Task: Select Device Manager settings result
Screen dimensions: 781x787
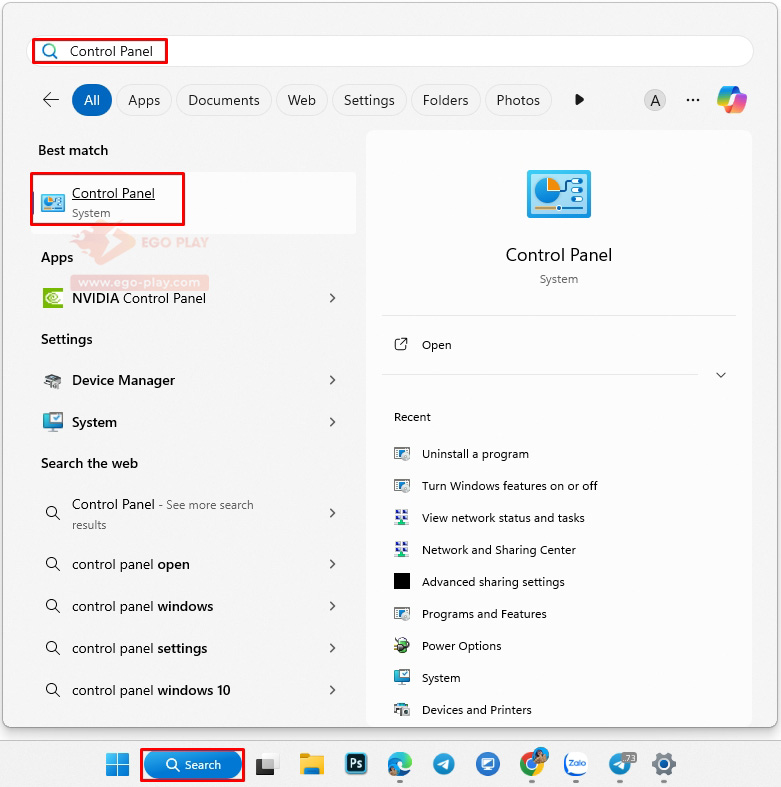Action: coord(123,380)
